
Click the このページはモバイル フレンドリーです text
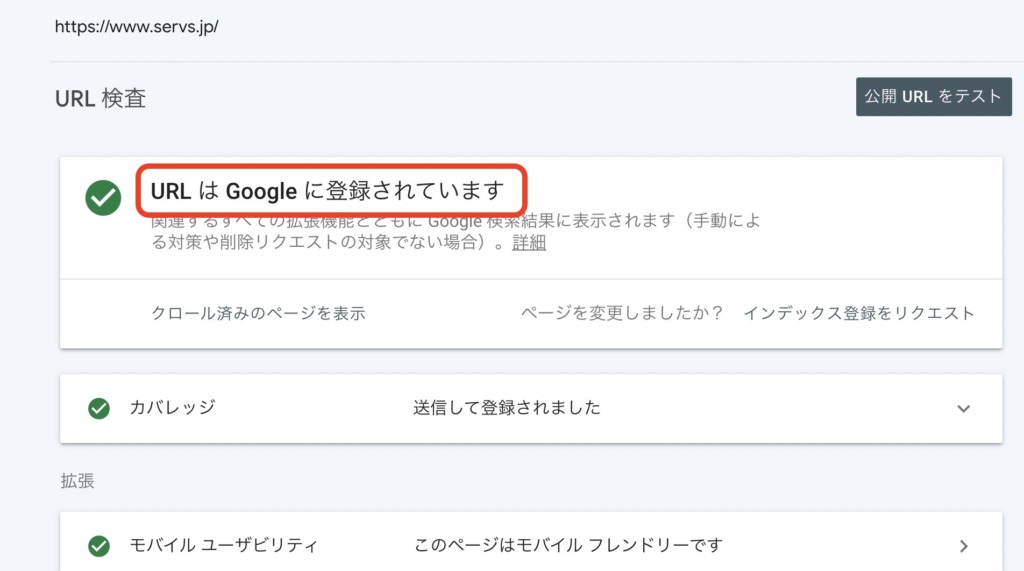point(568,545)
